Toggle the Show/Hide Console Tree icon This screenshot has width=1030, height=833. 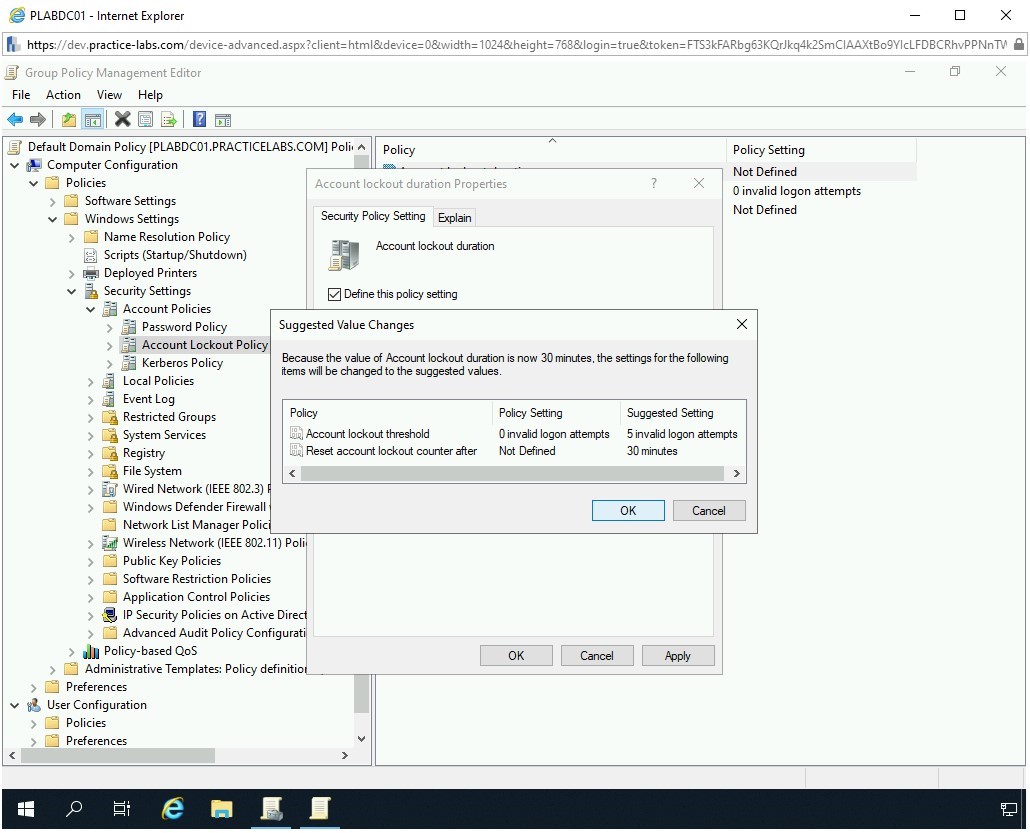coord(92,120)
